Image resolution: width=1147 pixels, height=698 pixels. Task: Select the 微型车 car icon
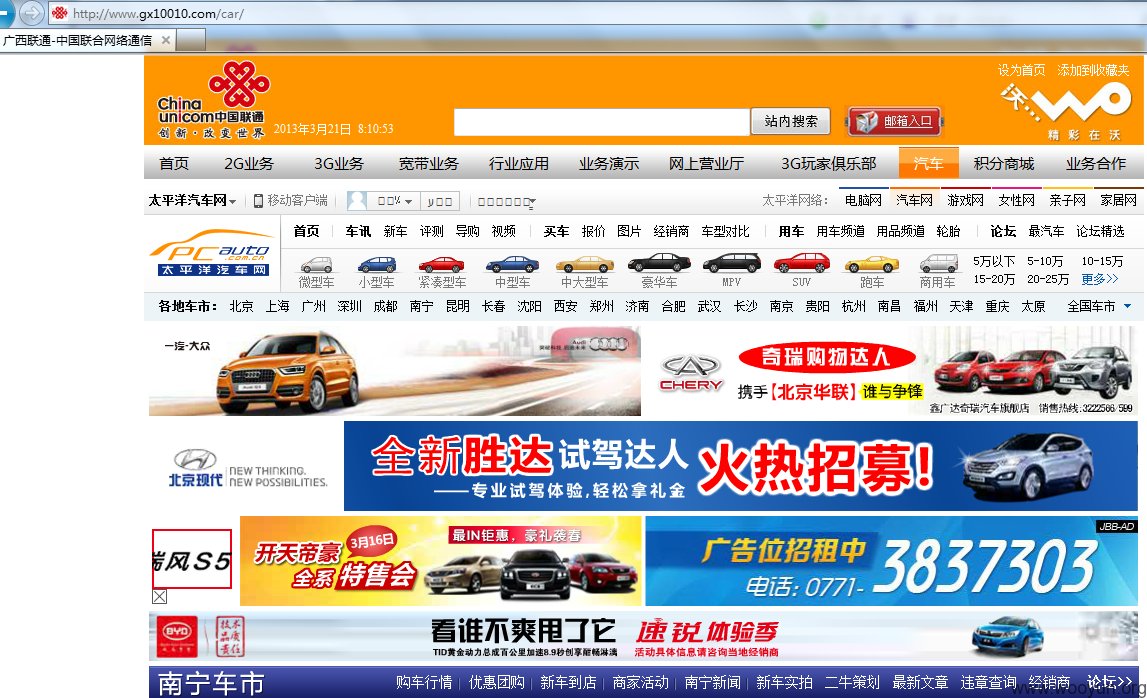(316, 264)
